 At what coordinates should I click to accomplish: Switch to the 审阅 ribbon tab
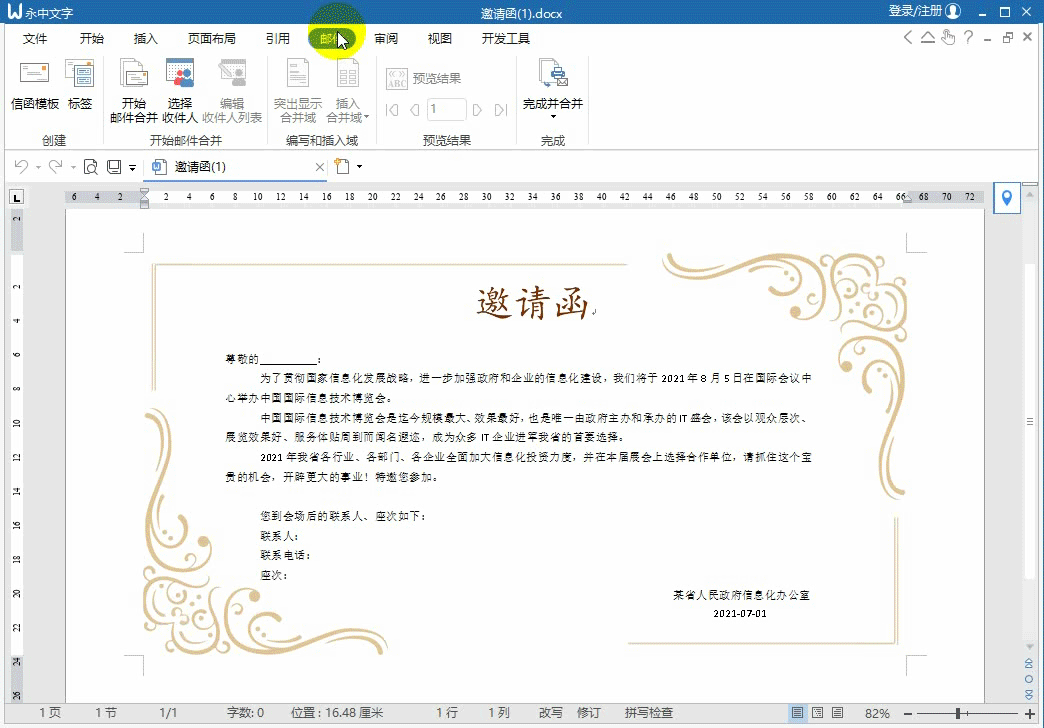pos(386,37)
